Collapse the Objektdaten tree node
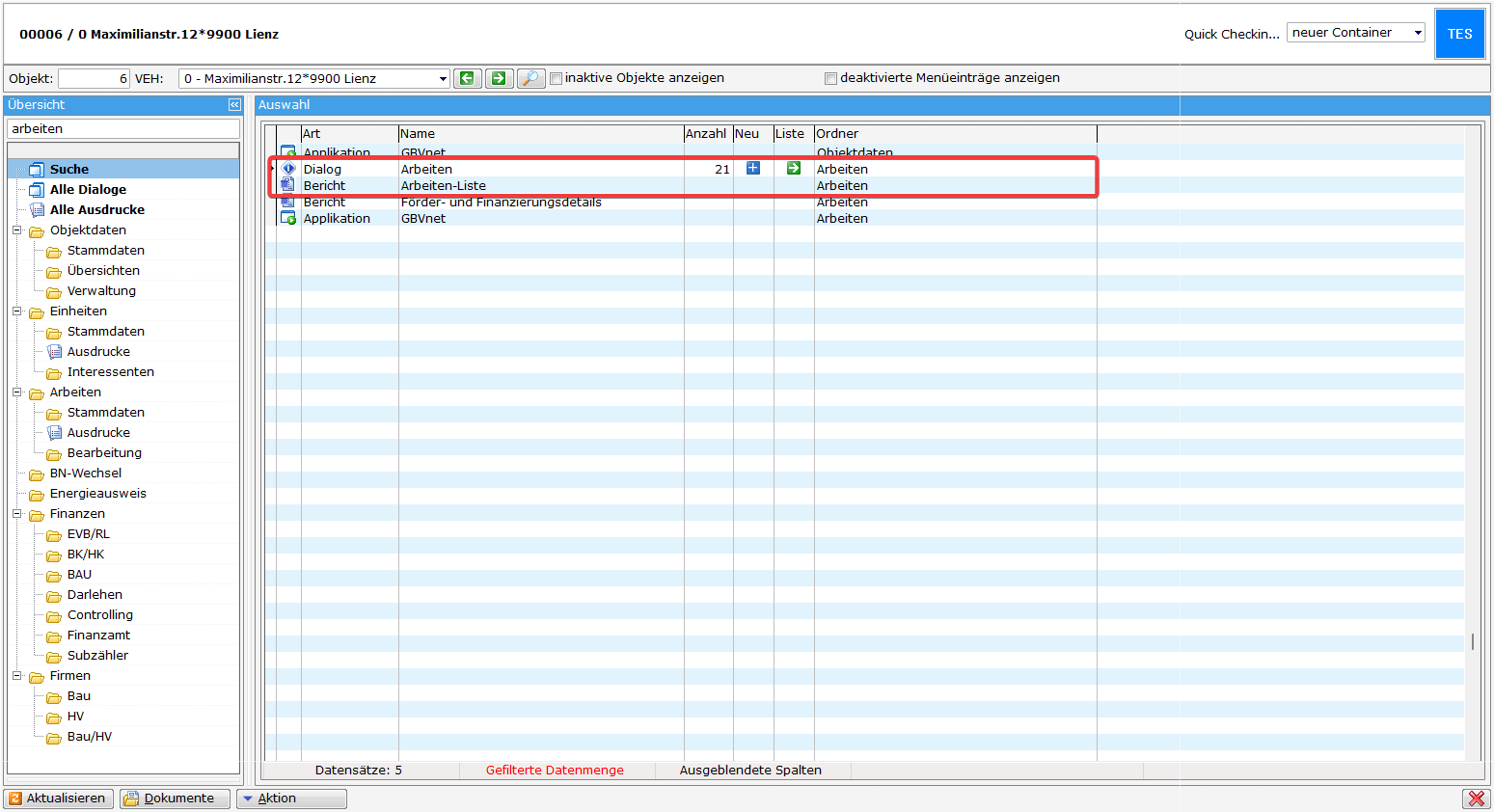Image resolution: width=1494 pixels, height=812 pixels. [17, 230]
